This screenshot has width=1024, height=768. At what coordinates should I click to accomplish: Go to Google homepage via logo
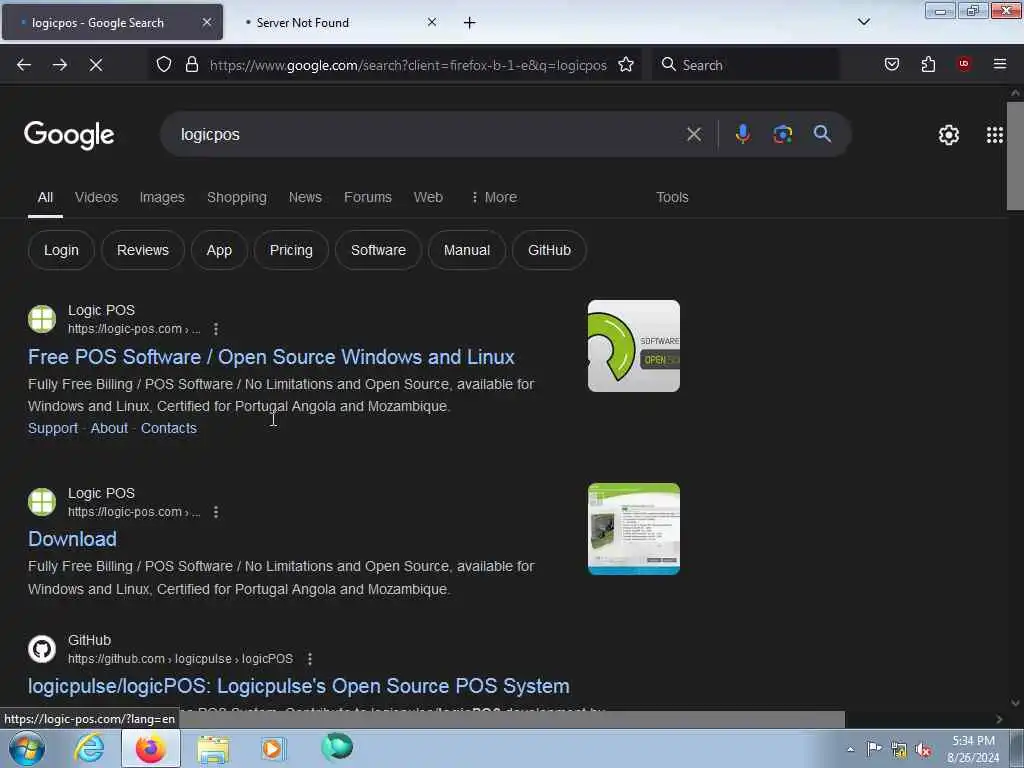[x=69, y=135]
